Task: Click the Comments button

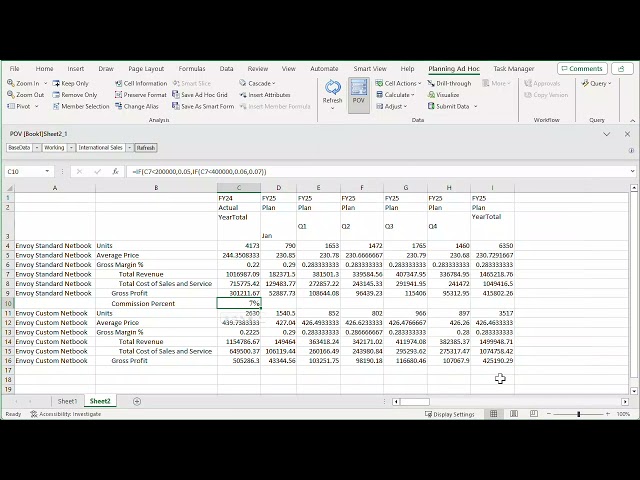Action: coord(582,69)
